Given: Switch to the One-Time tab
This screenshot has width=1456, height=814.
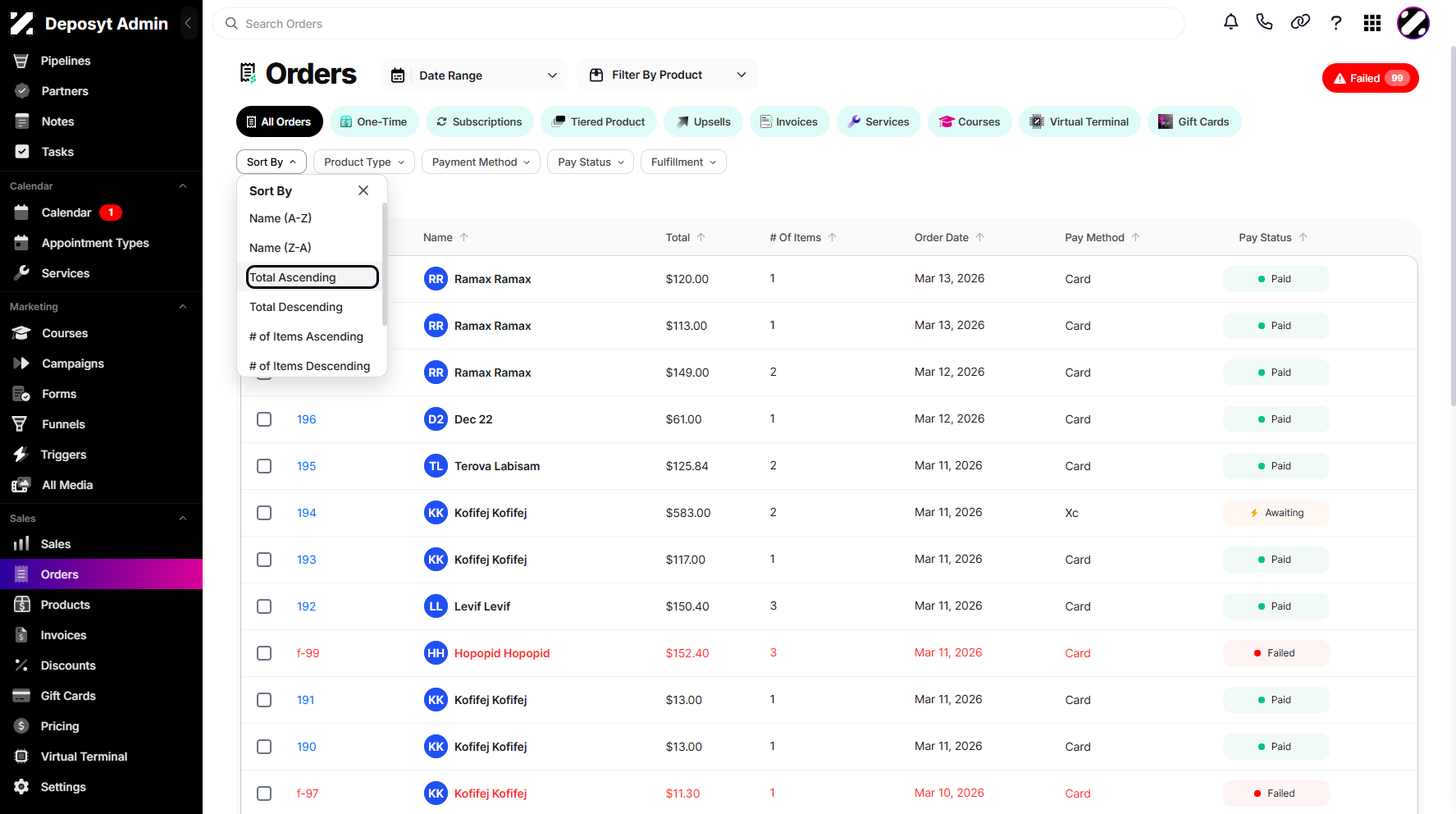Looking at the screenshot, I should pyautogui.click(x=374, y=121).
